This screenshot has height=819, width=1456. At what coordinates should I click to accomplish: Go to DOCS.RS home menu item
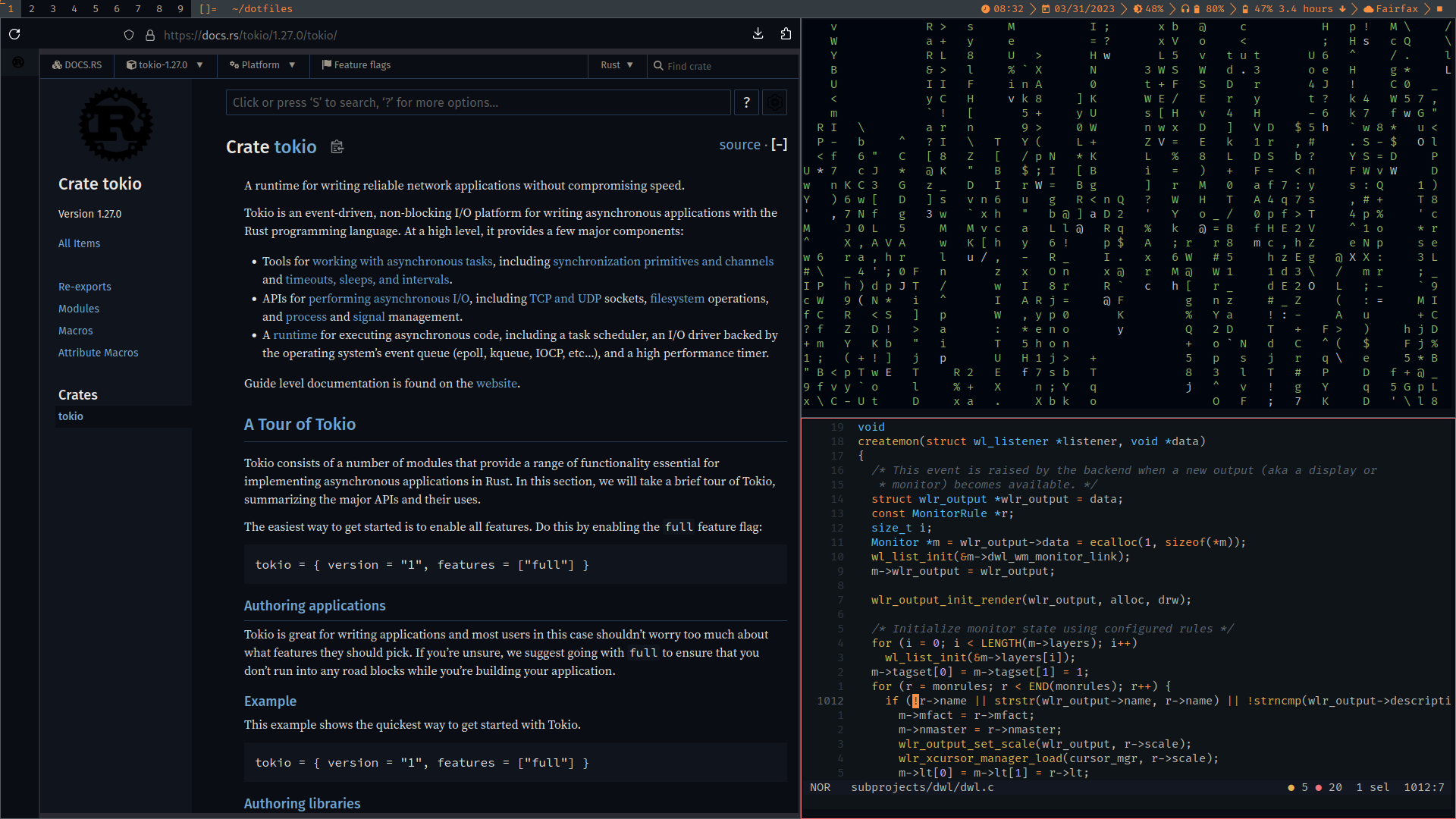[x=77, y=65]
